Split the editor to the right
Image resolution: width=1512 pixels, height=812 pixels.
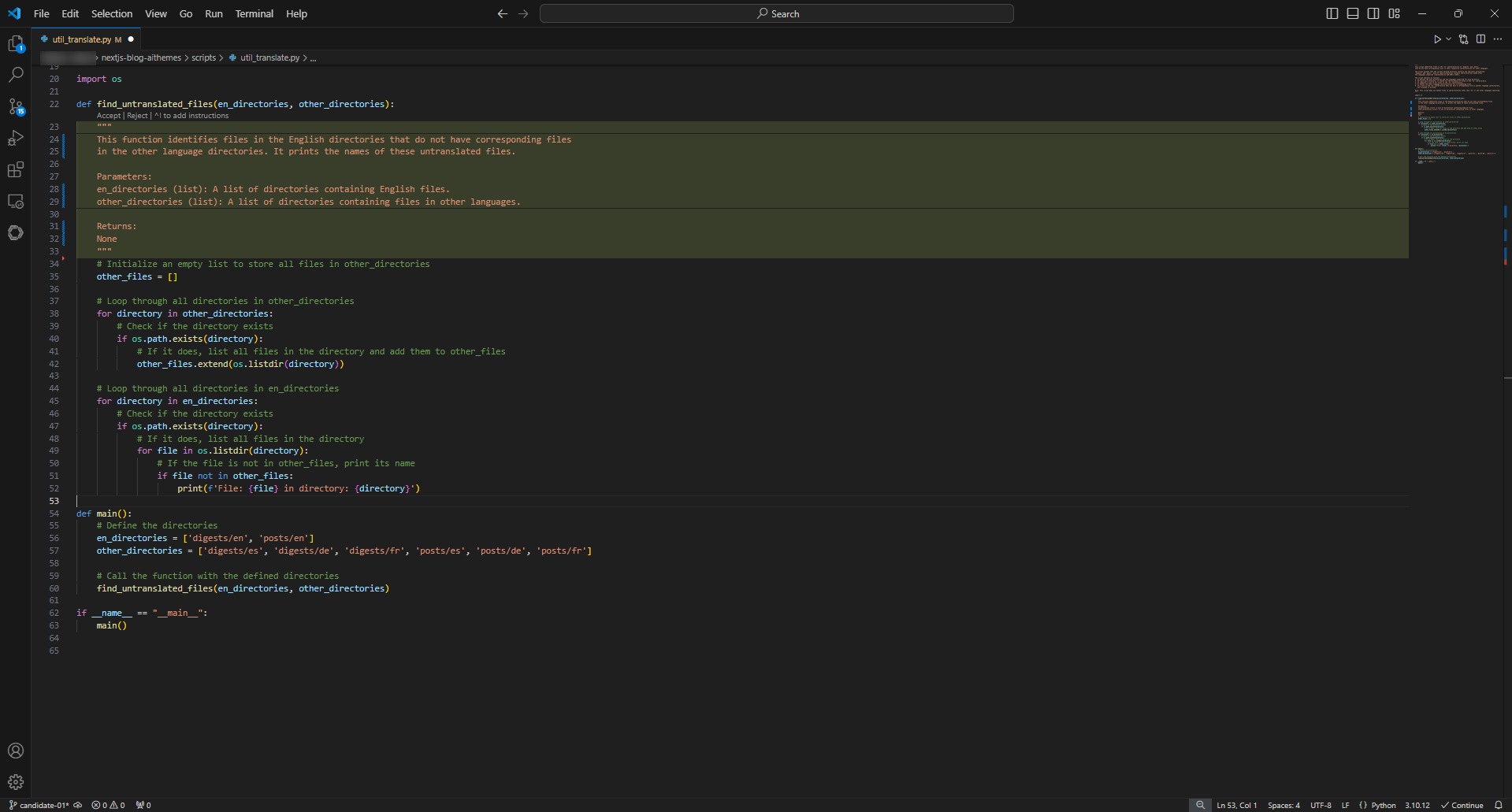tap(1480, 39)
